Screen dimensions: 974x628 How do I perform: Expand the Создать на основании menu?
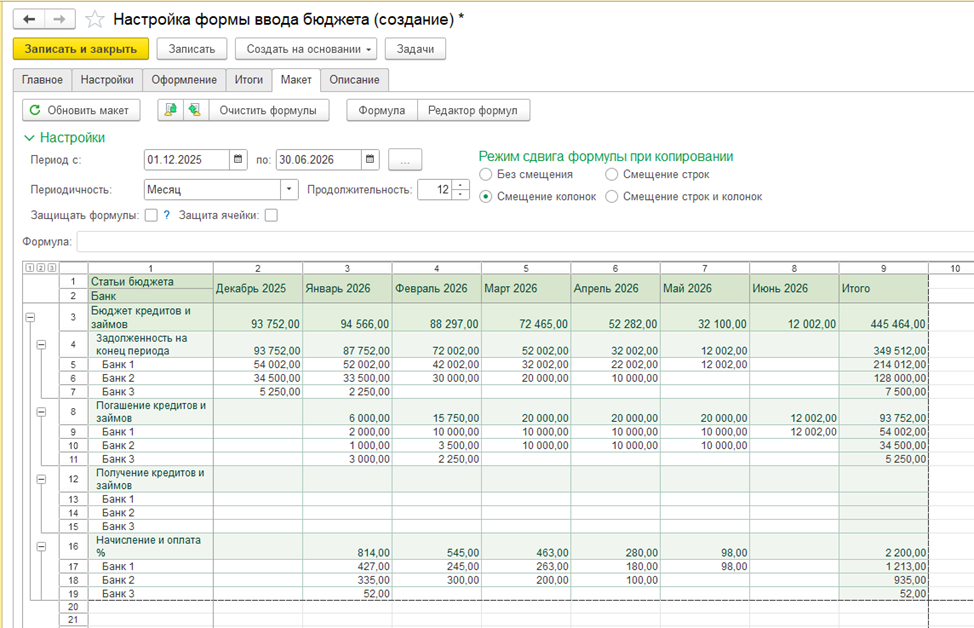point(307,49)
